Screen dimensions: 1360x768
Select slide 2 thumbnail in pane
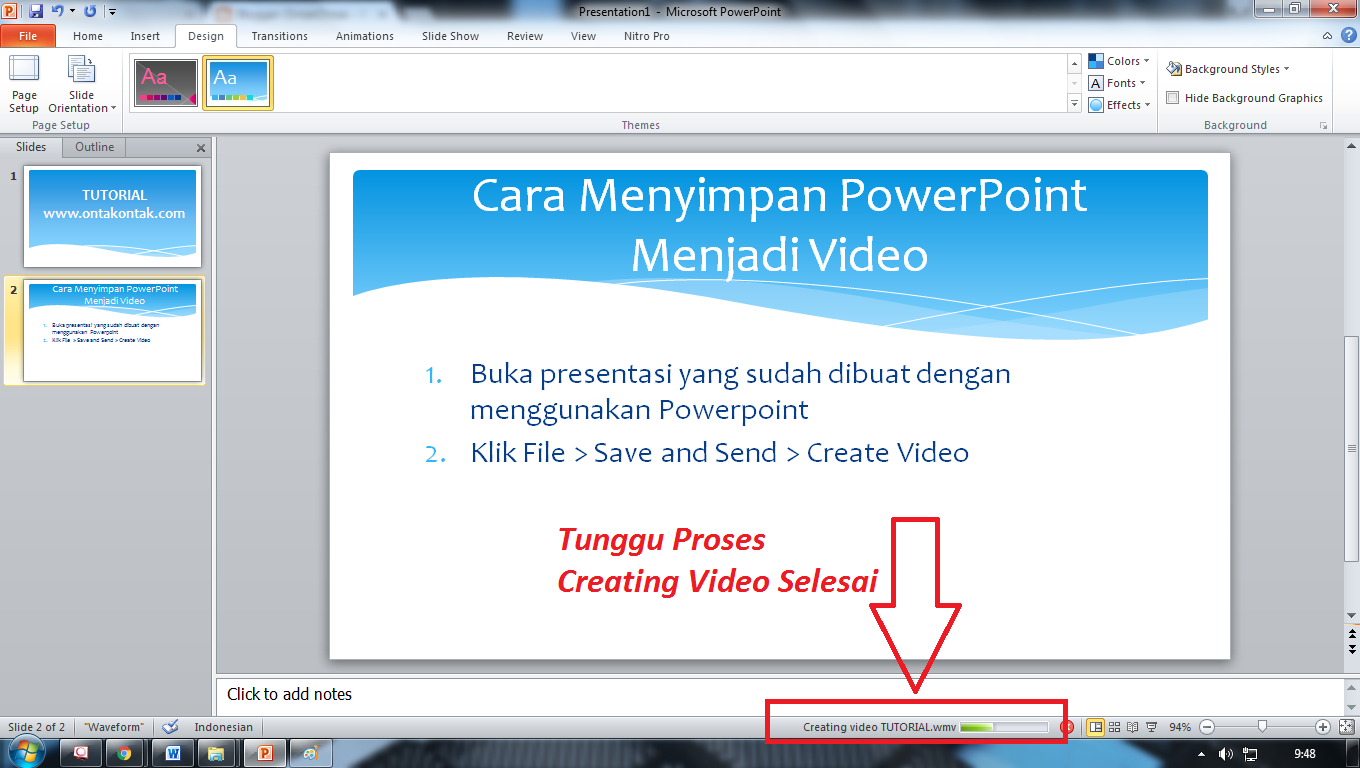point(113,331)
